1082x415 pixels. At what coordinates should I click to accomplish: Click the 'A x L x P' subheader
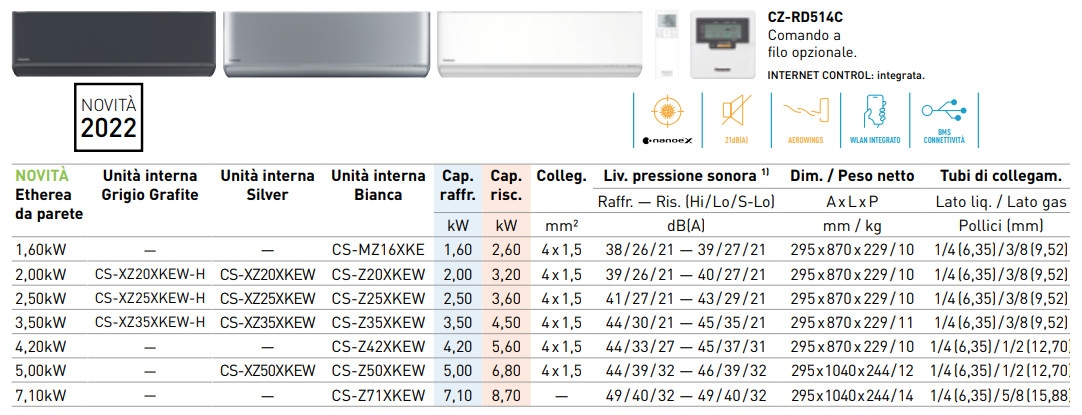pos(852,202)
